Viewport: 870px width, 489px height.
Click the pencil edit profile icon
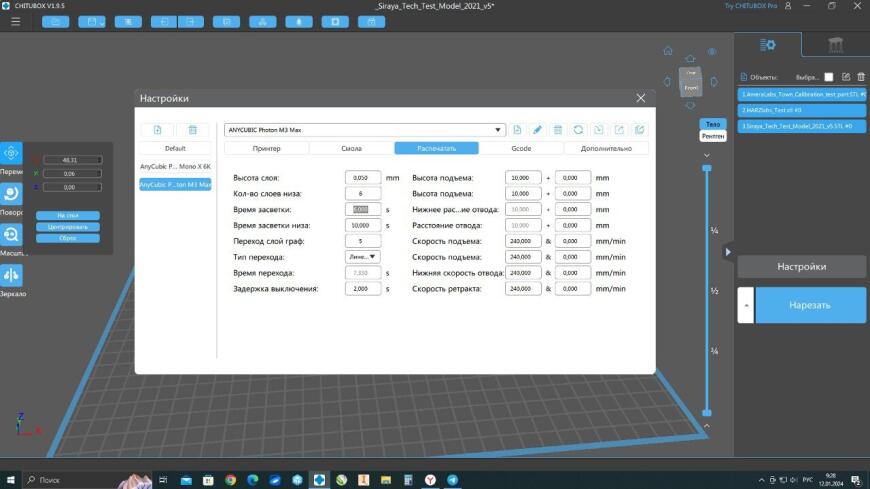tap(537, 130)
